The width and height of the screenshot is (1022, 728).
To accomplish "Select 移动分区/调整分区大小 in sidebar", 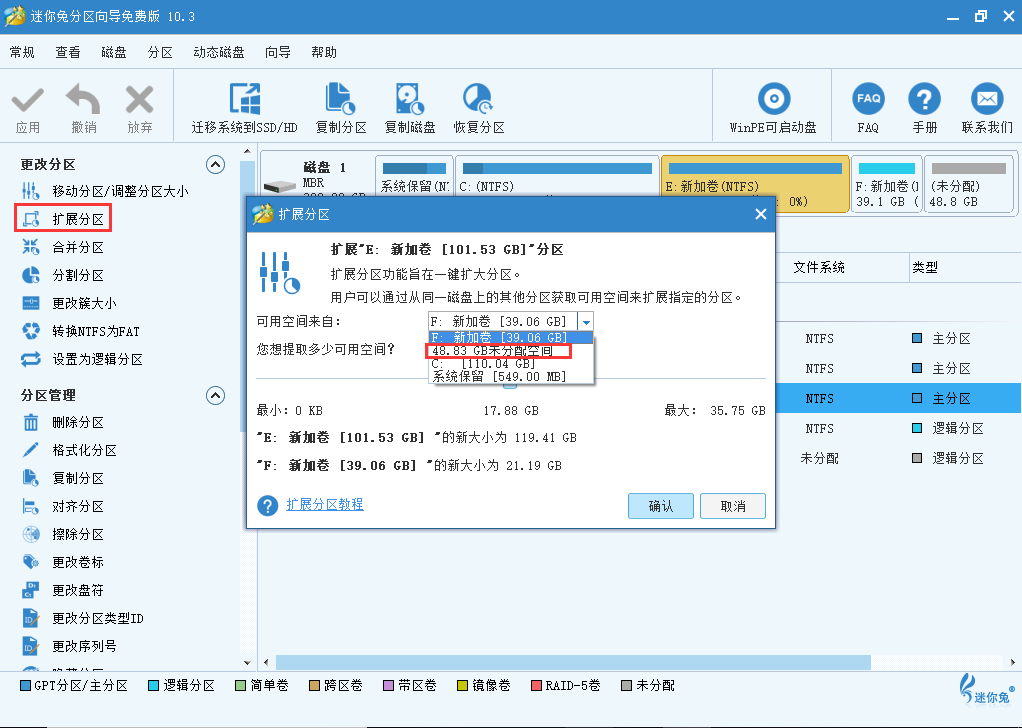I will (104, 191).
